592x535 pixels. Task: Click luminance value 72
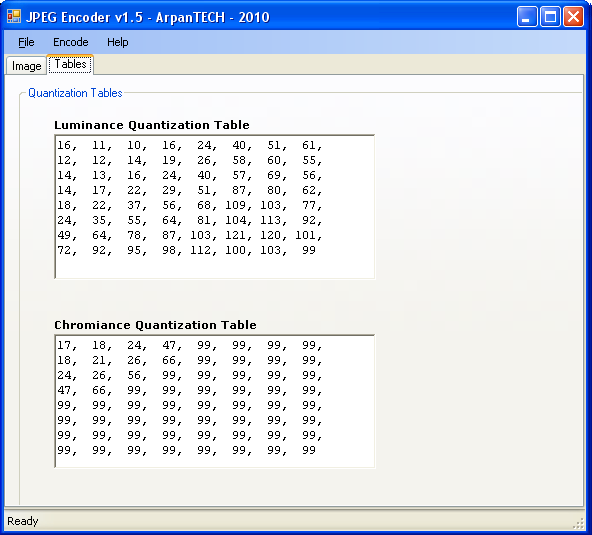pos(64,250)
